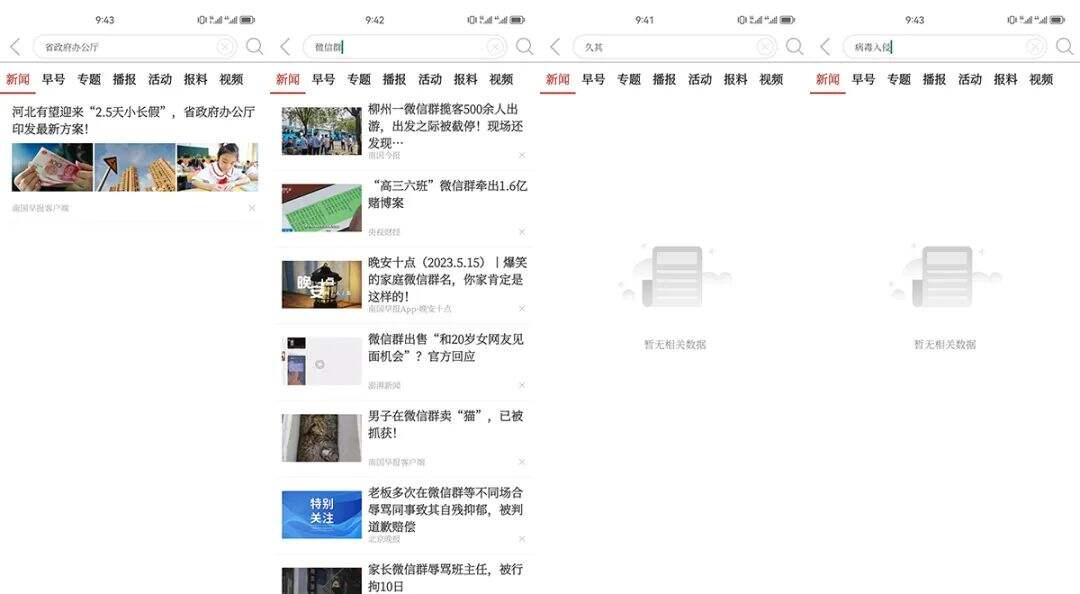
Task: Dismiss the 老板多次在微信群 article
Action: click(x=522, y=538)
